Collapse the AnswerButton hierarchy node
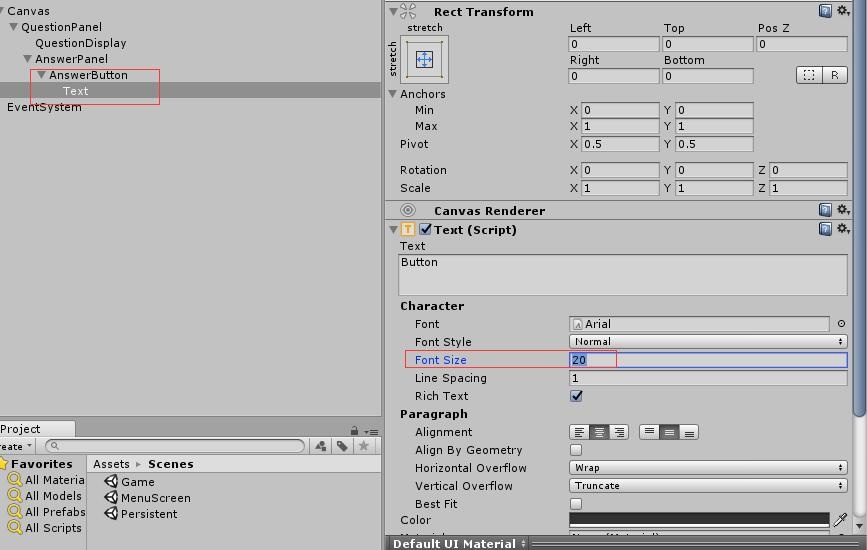The image size is (867, 550). [41, 75]
